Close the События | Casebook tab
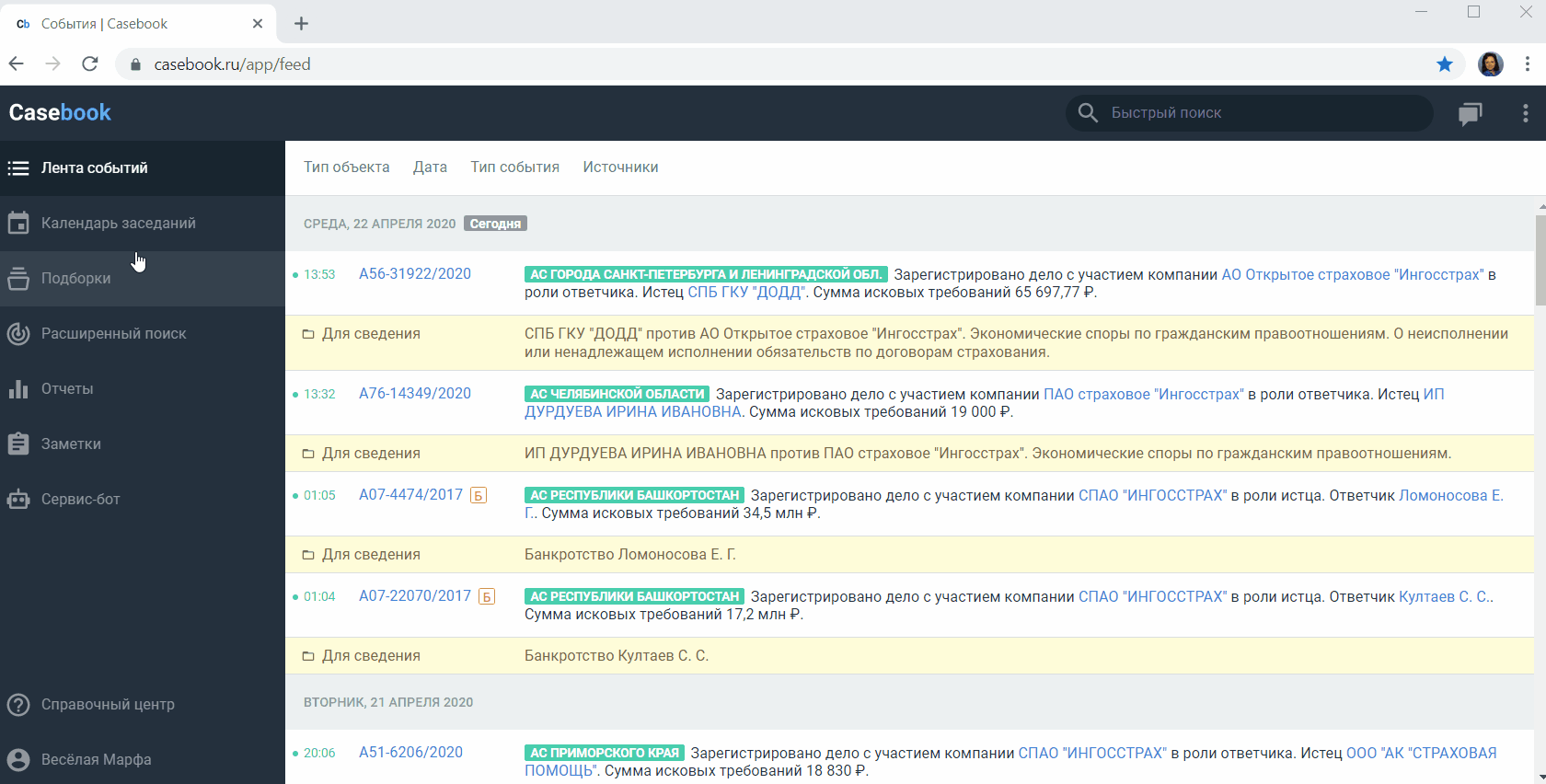The width and height of the screenshot is (1546, 784). coord(258,24)
